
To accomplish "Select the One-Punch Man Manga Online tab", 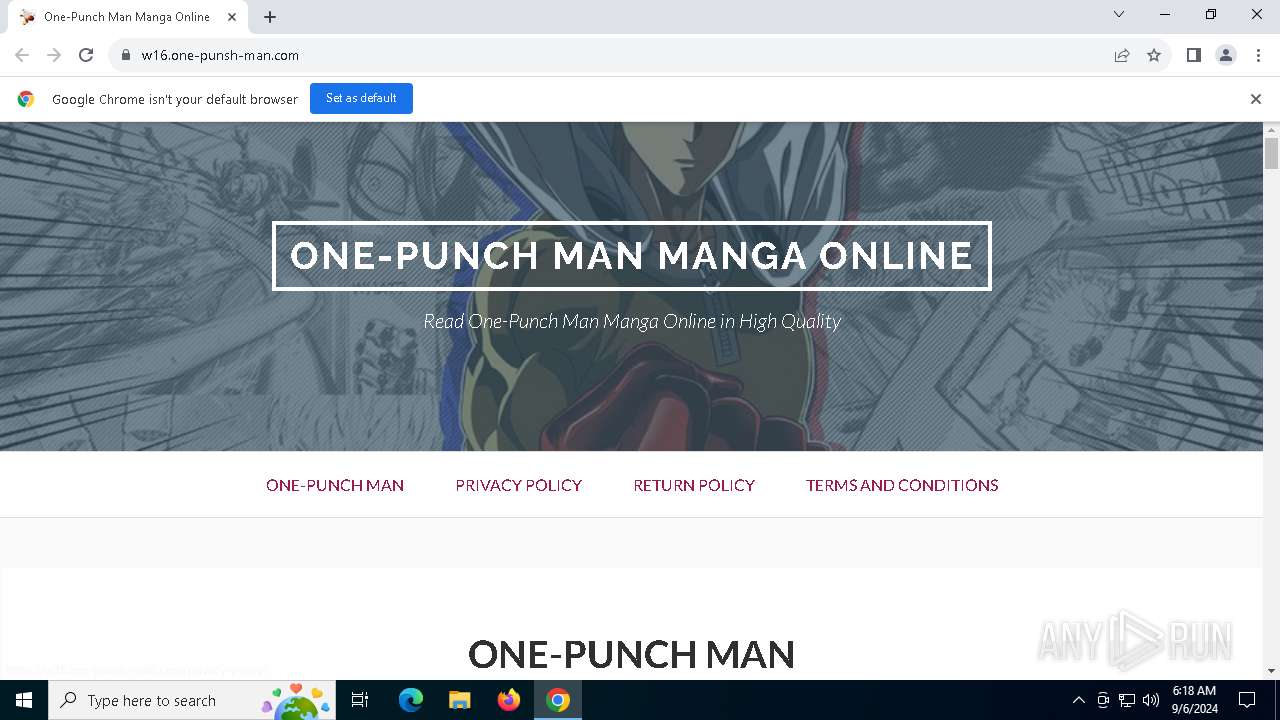I will [x=128, y=17].
